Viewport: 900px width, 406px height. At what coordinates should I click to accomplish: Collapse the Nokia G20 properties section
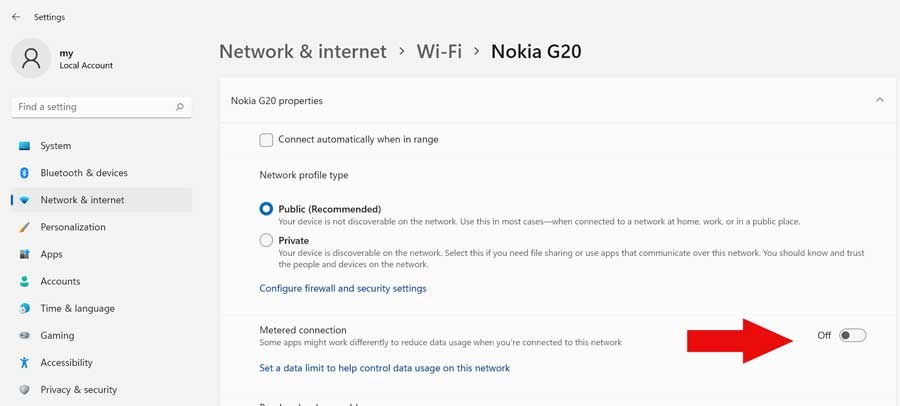pyautogui.click(x=879, y=100)
